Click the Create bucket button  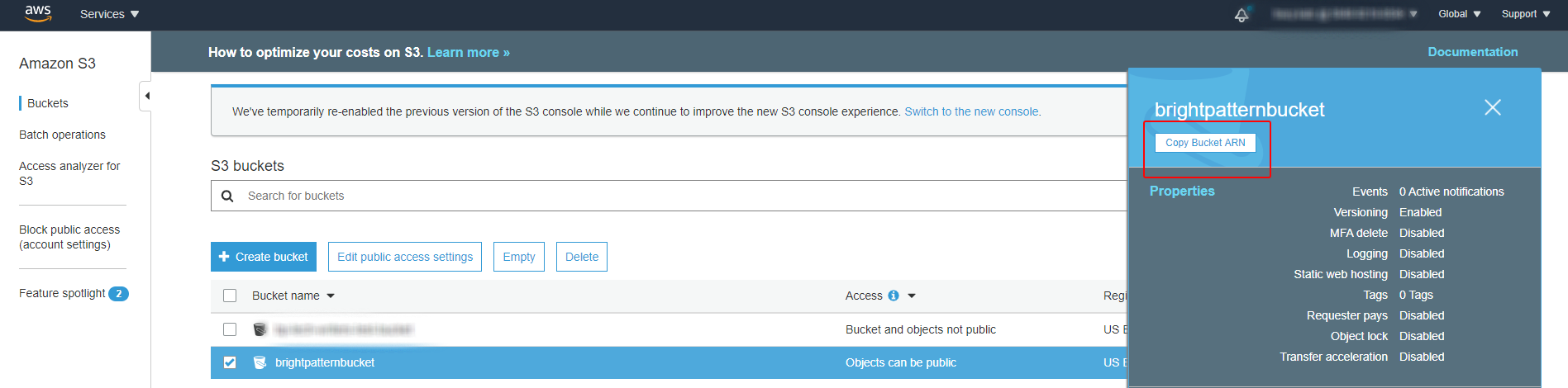[264, 257]
